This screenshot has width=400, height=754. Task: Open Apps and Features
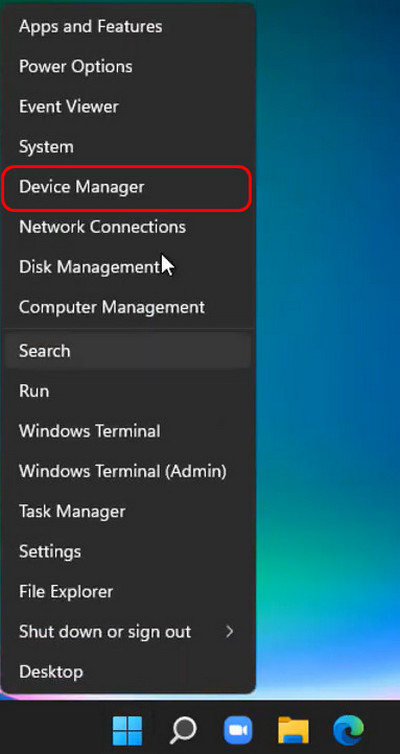point(128,26)
